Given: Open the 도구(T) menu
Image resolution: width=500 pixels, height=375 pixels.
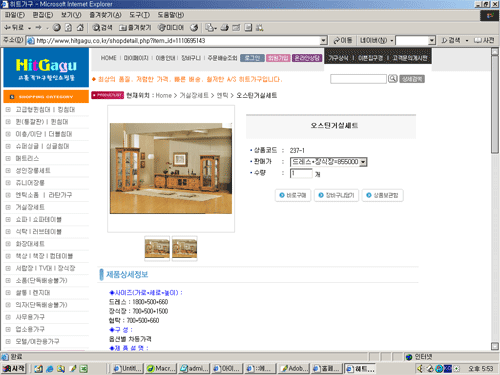Looking at the screenshot, I should point(139,15).
